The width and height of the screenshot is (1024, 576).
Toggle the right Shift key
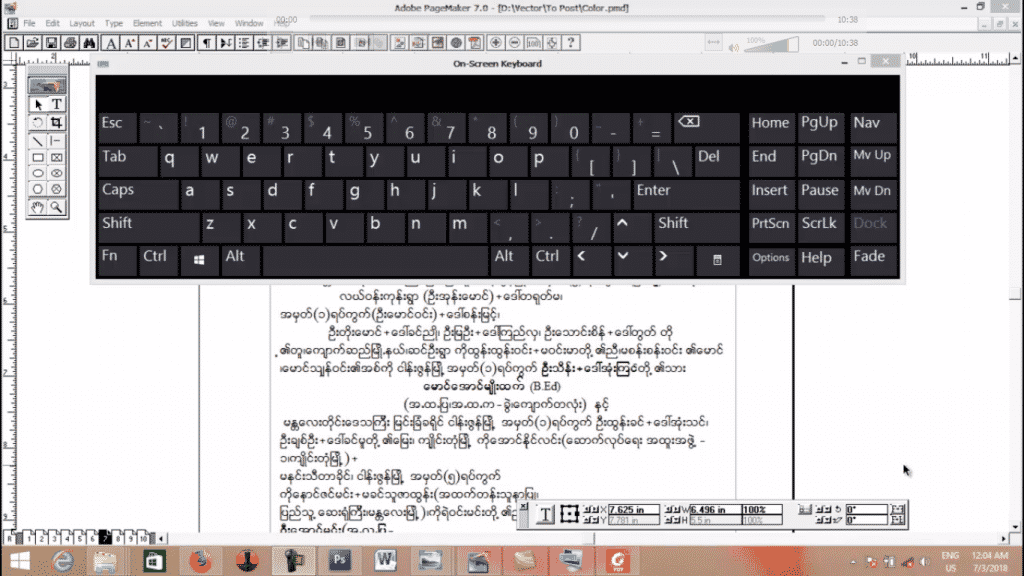(697, 227)
